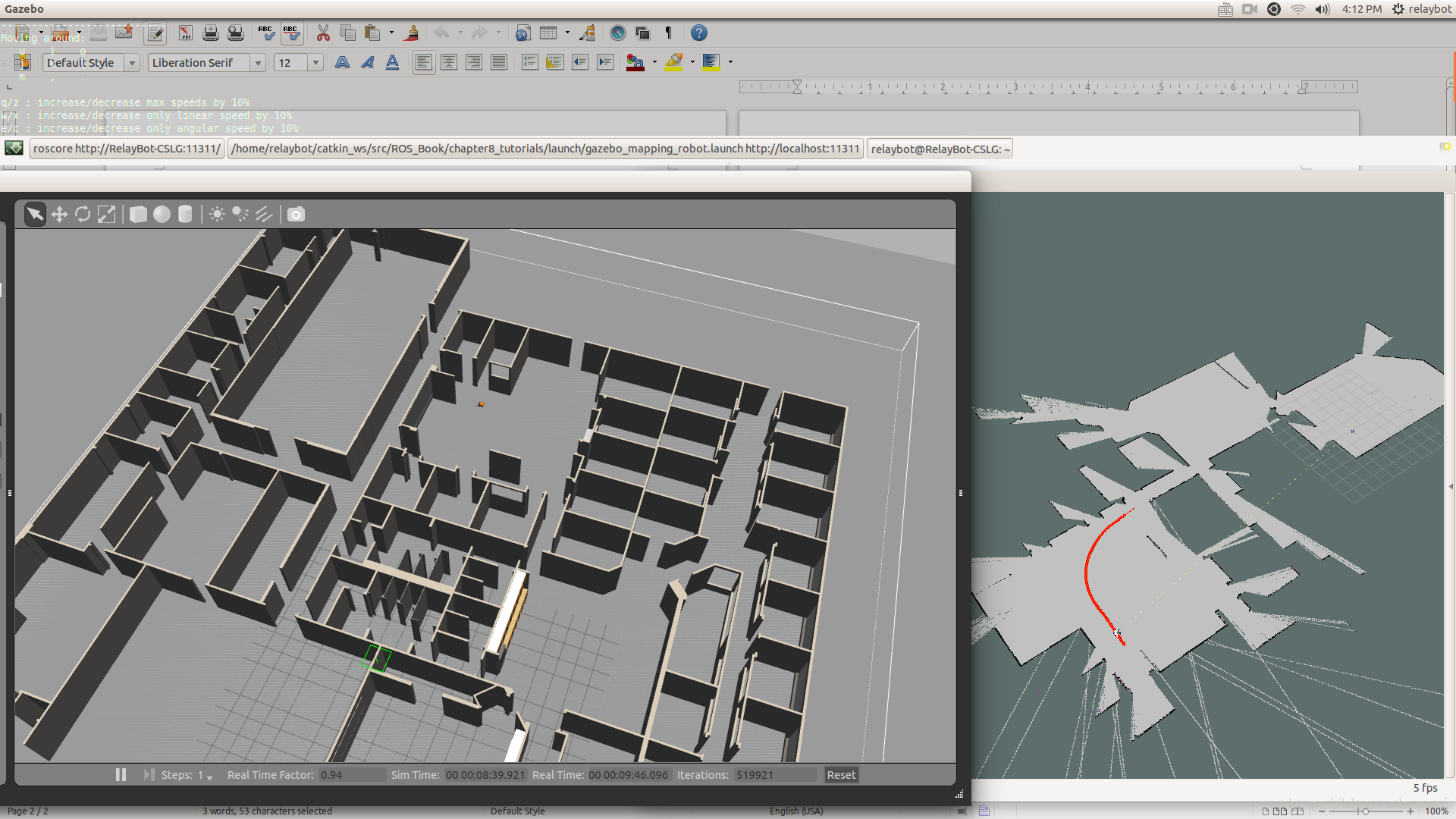Add a point light in Gazebo
The height and width of the screenshot is (819, 1456).
coord(217,215)
